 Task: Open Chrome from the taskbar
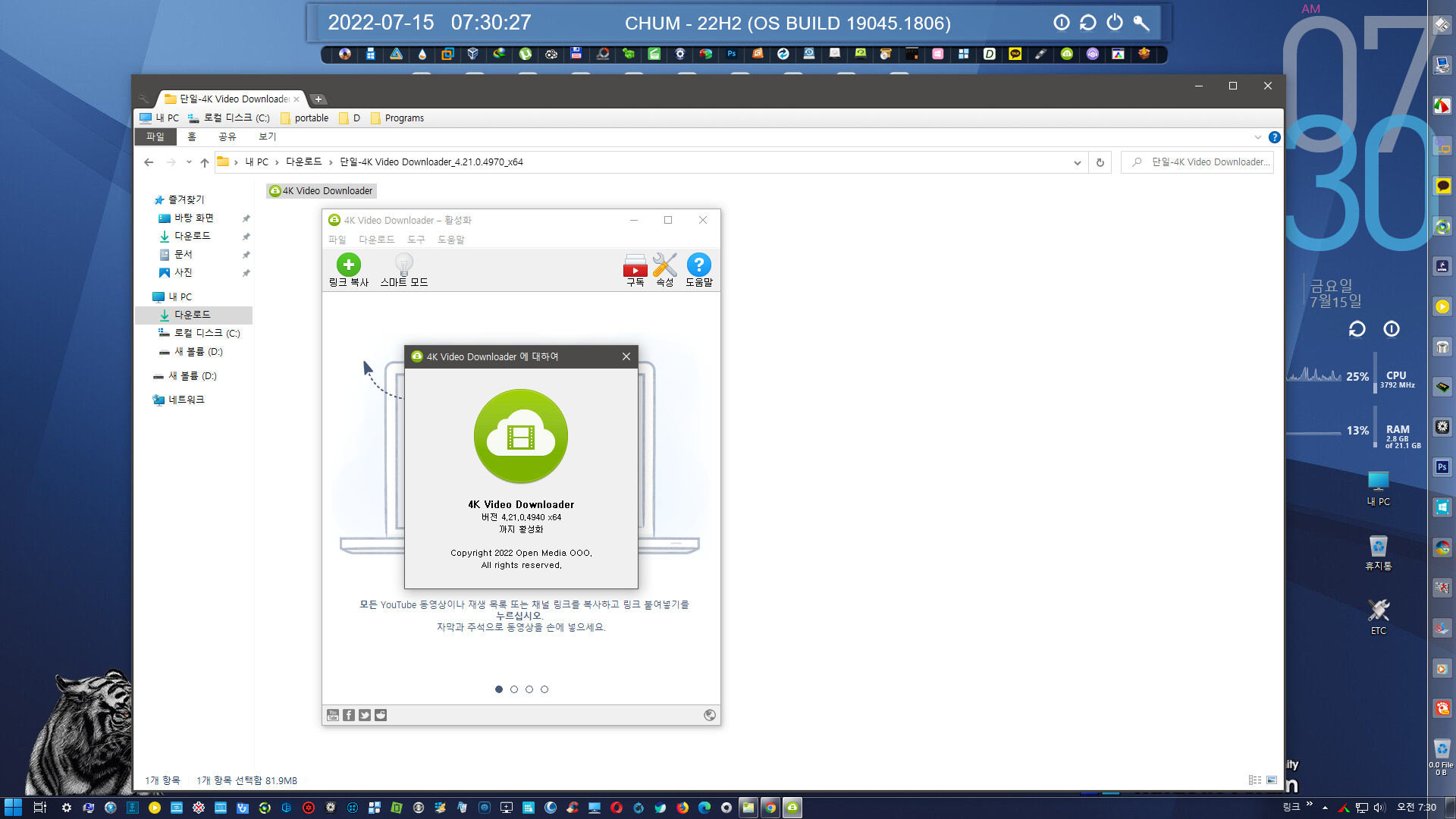click(x=770, y=808)
